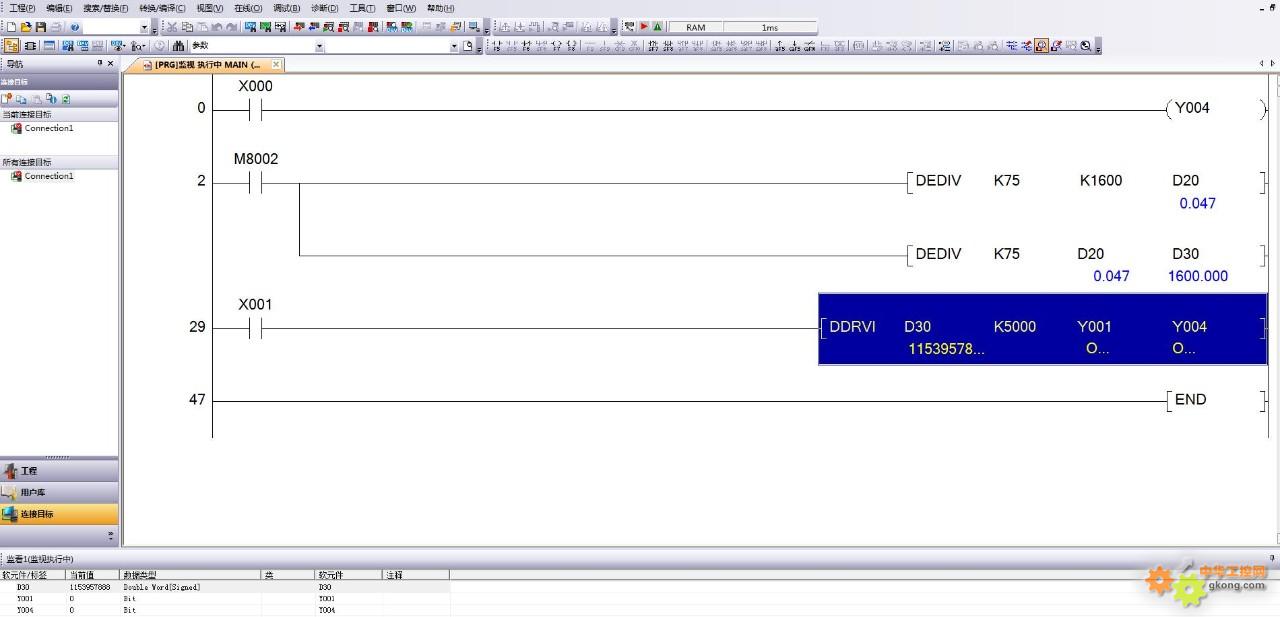Click the blue help question mark icon
Screen dimensions: 1280x617
pyautogui.click(x=75, y=27)
